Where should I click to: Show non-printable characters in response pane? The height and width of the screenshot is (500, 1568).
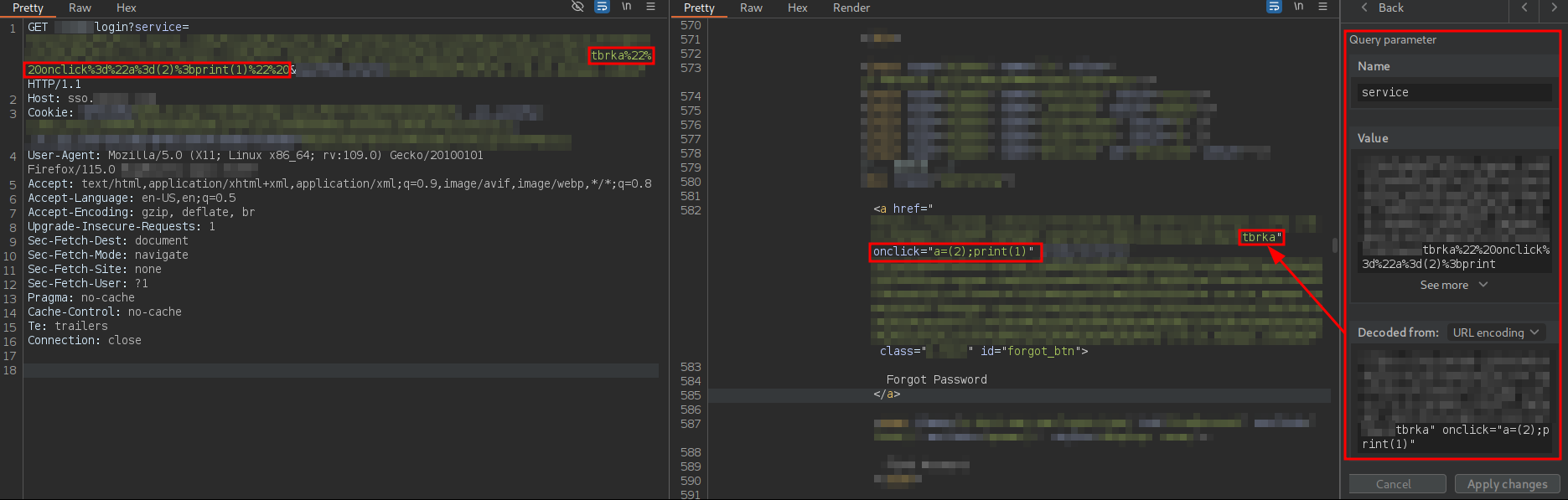pyautogui.click(x=1298, y=7)
